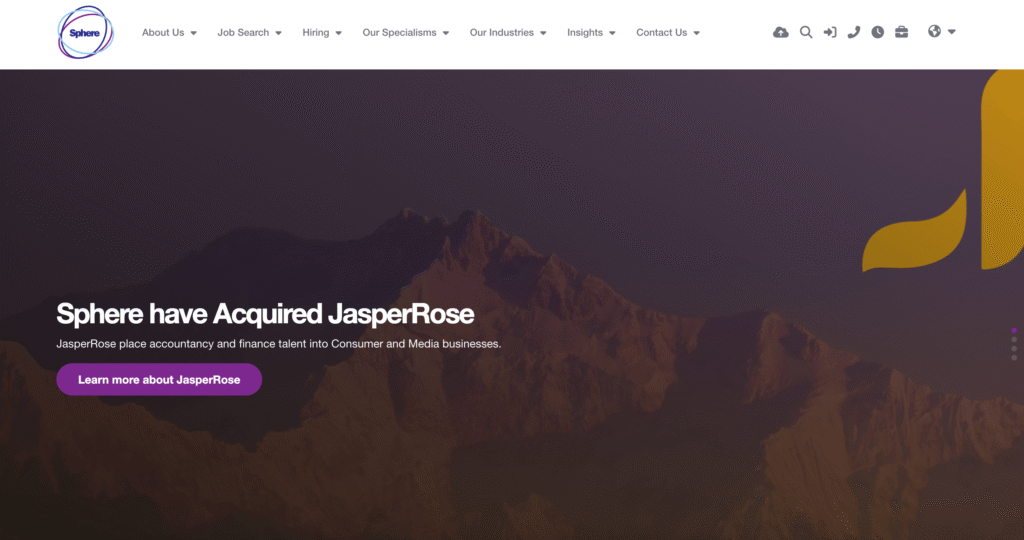The image size is (1024, 540).
Task: Click the globe icon
Action: pyautogui.click(x=935, y=31)
